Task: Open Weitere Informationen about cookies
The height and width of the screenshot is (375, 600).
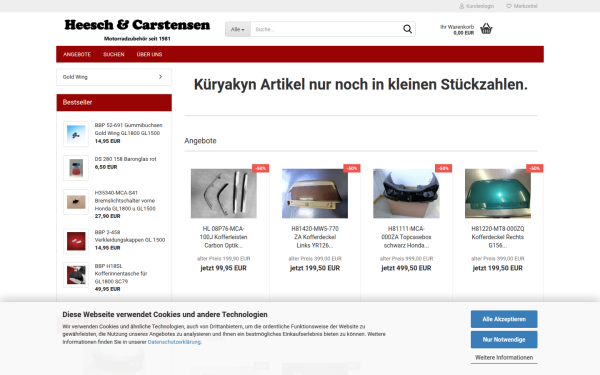Action: tap(504, 357)
